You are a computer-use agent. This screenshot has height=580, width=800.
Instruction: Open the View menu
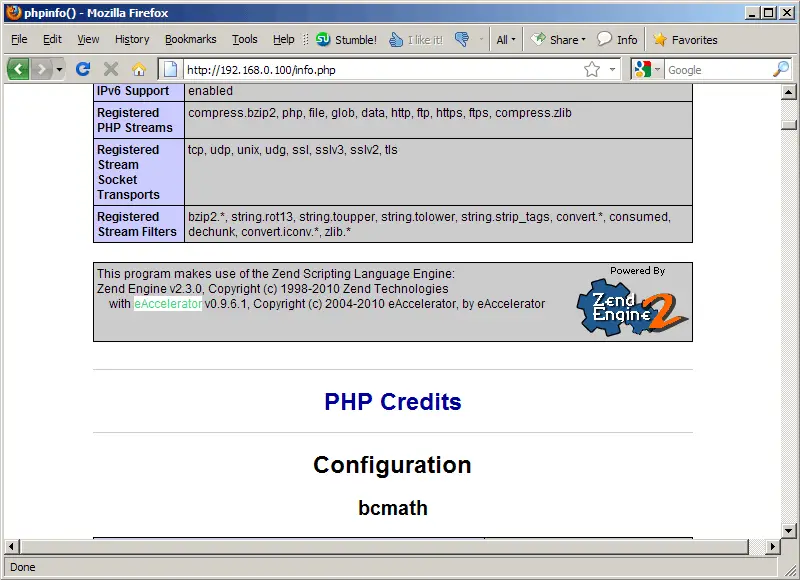point(88,39)
